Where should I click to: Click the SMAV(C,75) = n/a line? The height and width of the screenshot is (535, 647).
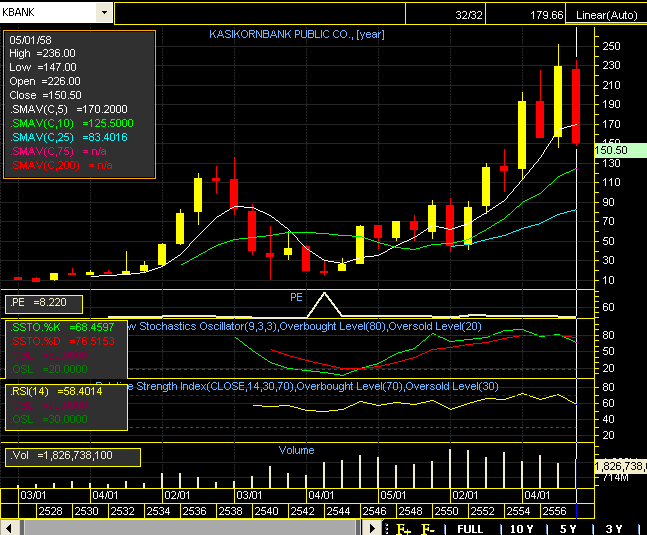[x=58, y=151]
